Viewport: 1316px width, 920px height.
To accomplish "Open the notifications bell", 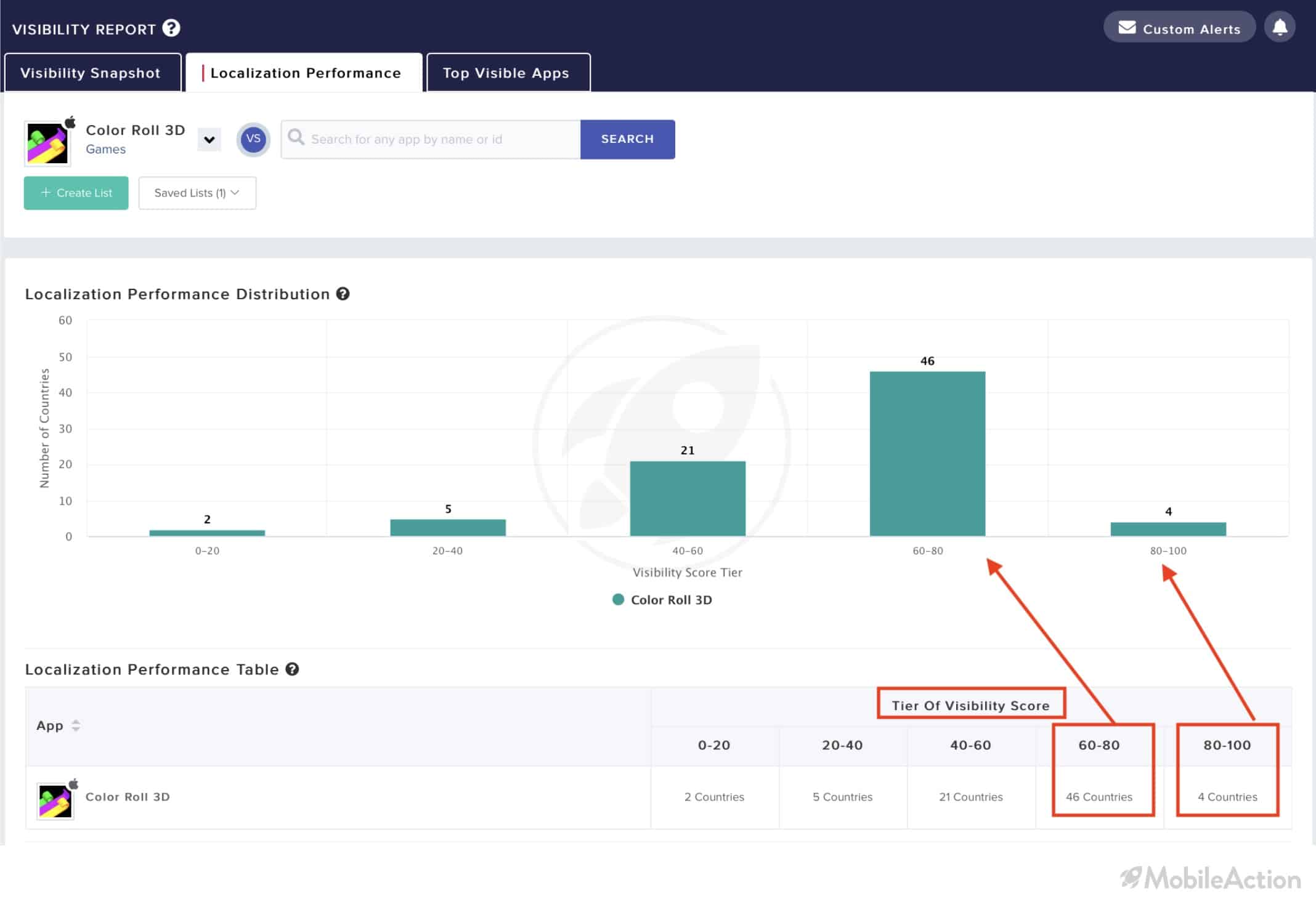I will pos(1280,28).
